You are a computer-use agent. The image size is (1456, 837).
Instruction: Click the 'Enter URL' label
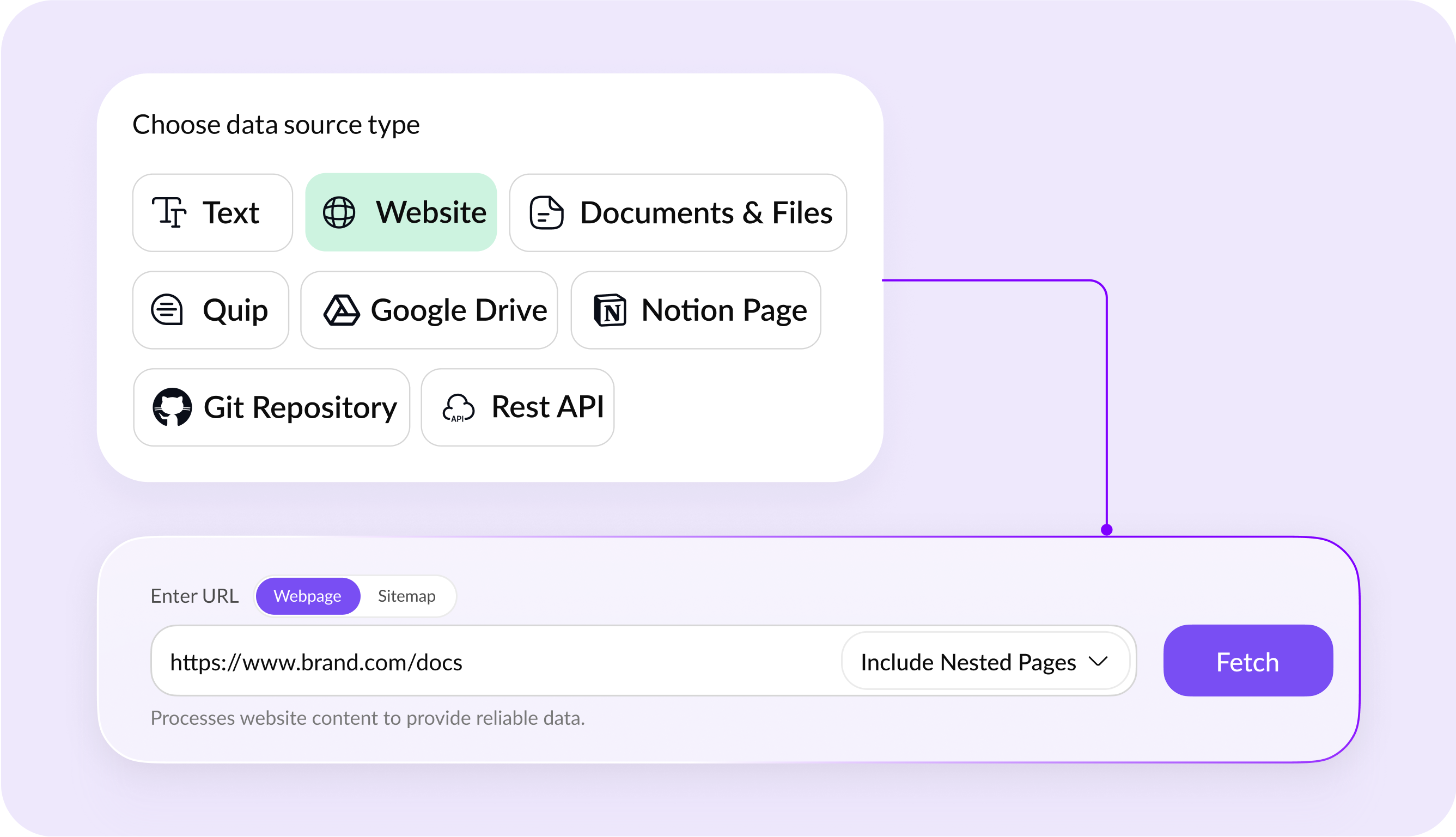194,596
